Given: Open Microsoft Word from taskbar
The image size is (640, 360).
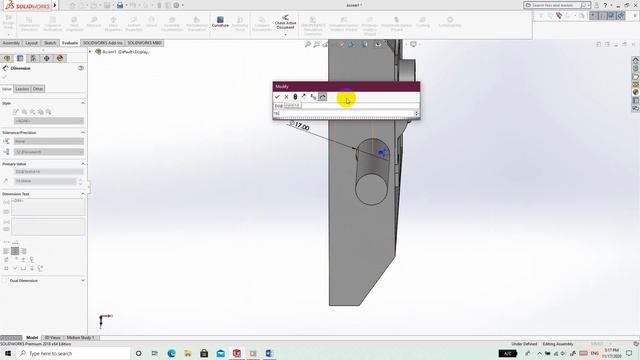Looking at the screenshot, I should 269,353.
